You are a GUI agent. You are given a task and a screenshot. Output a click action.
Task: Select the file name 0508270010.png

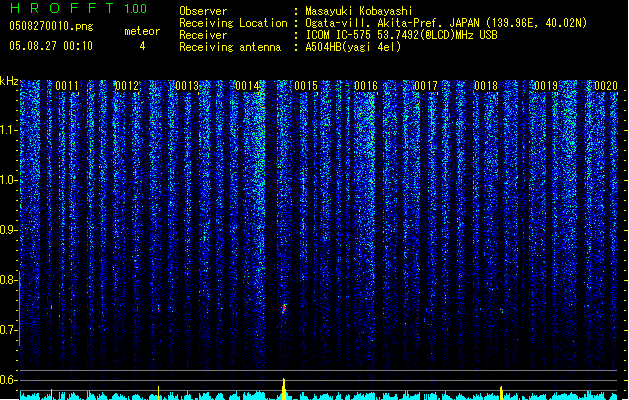(51, 26)
